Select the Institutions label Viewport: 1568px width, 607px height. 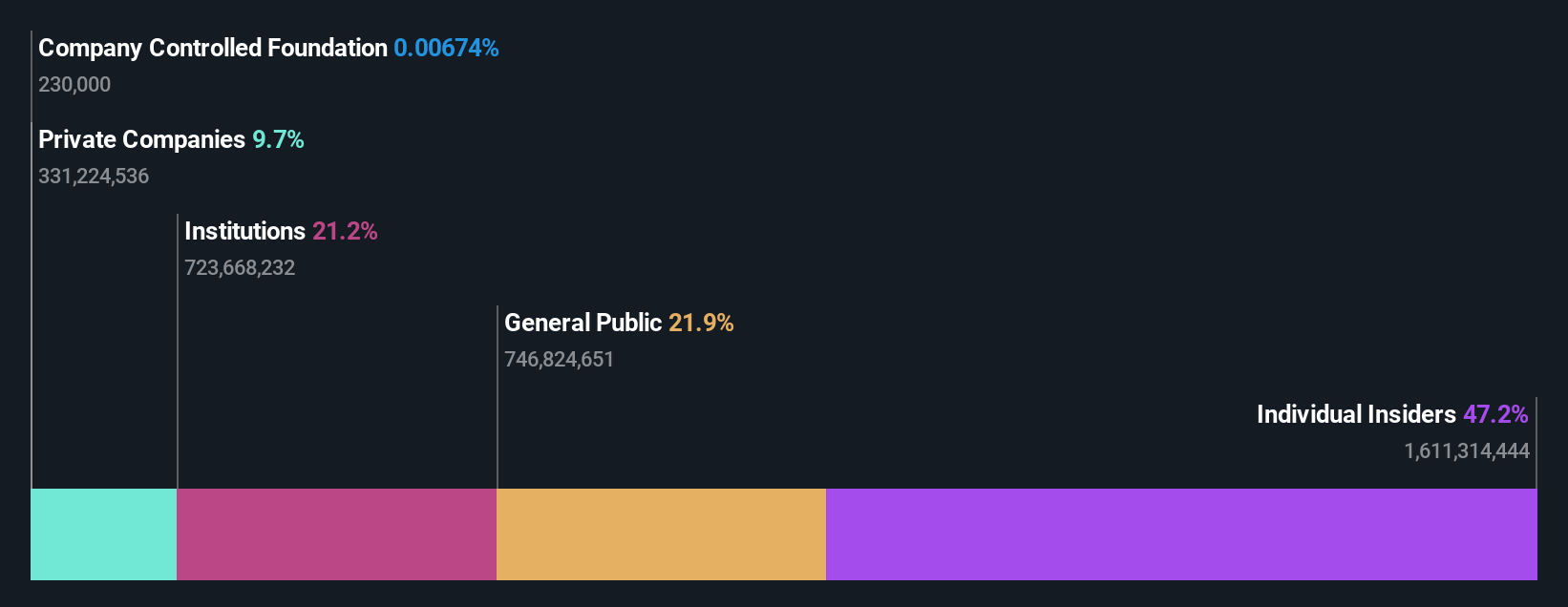(244, 231)
